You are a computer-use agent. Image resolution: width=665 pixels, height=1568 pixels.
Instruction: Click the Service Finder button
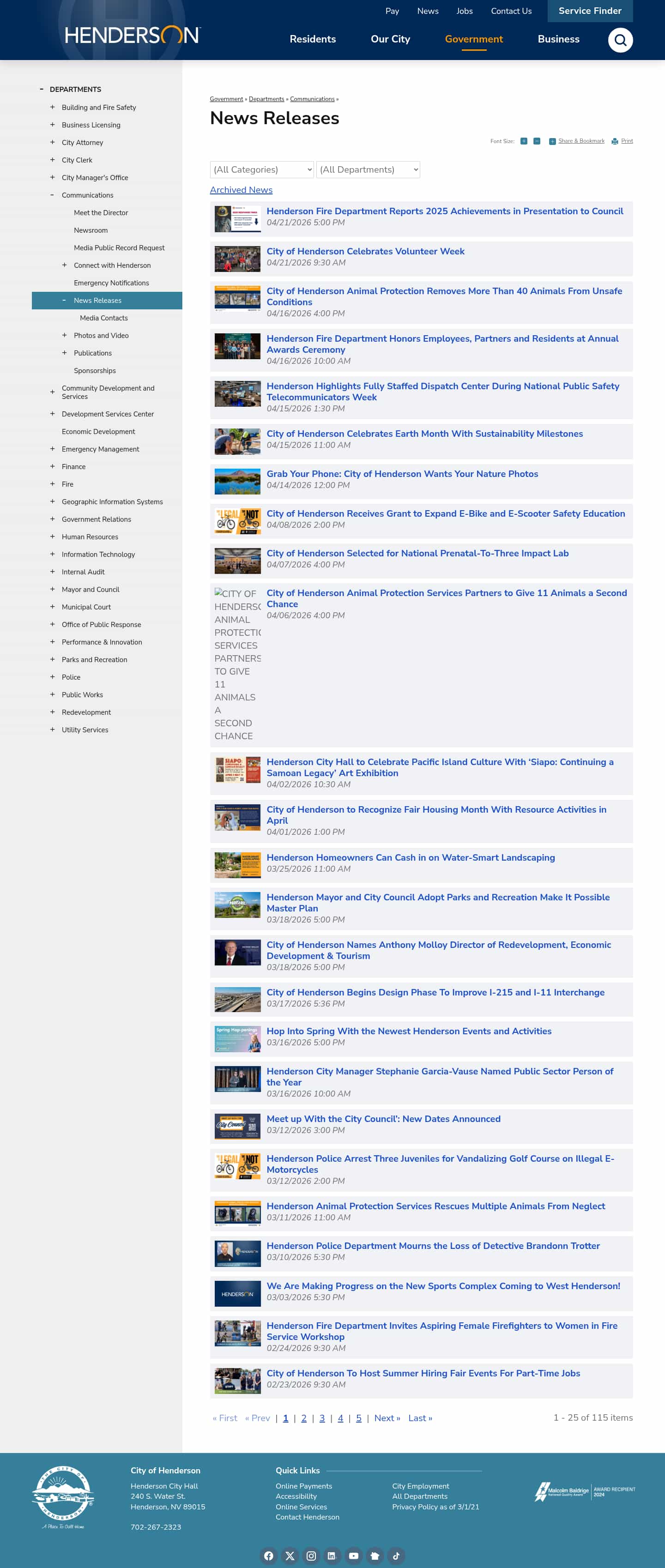590,11
